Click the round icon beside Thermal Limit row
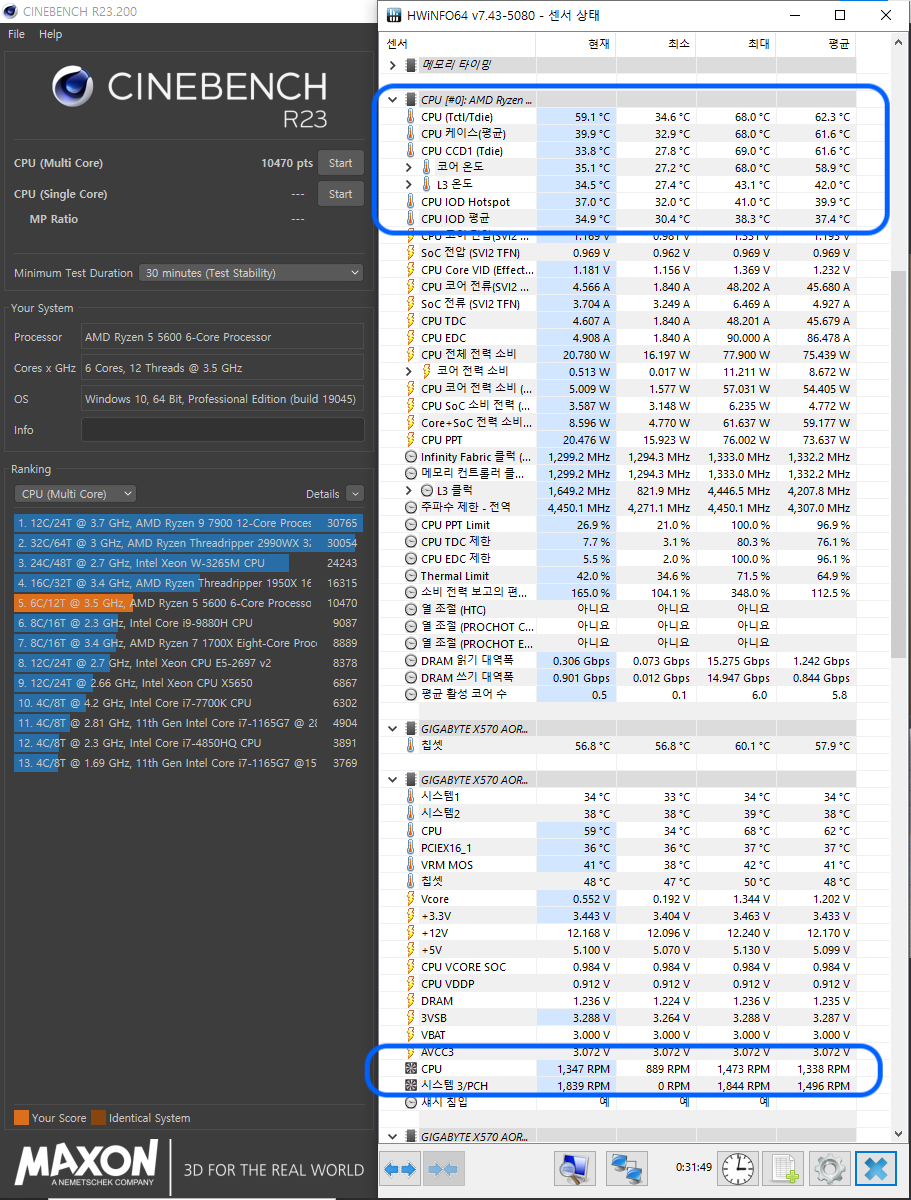Viewport: 911px width, 1200px height. 410,576
